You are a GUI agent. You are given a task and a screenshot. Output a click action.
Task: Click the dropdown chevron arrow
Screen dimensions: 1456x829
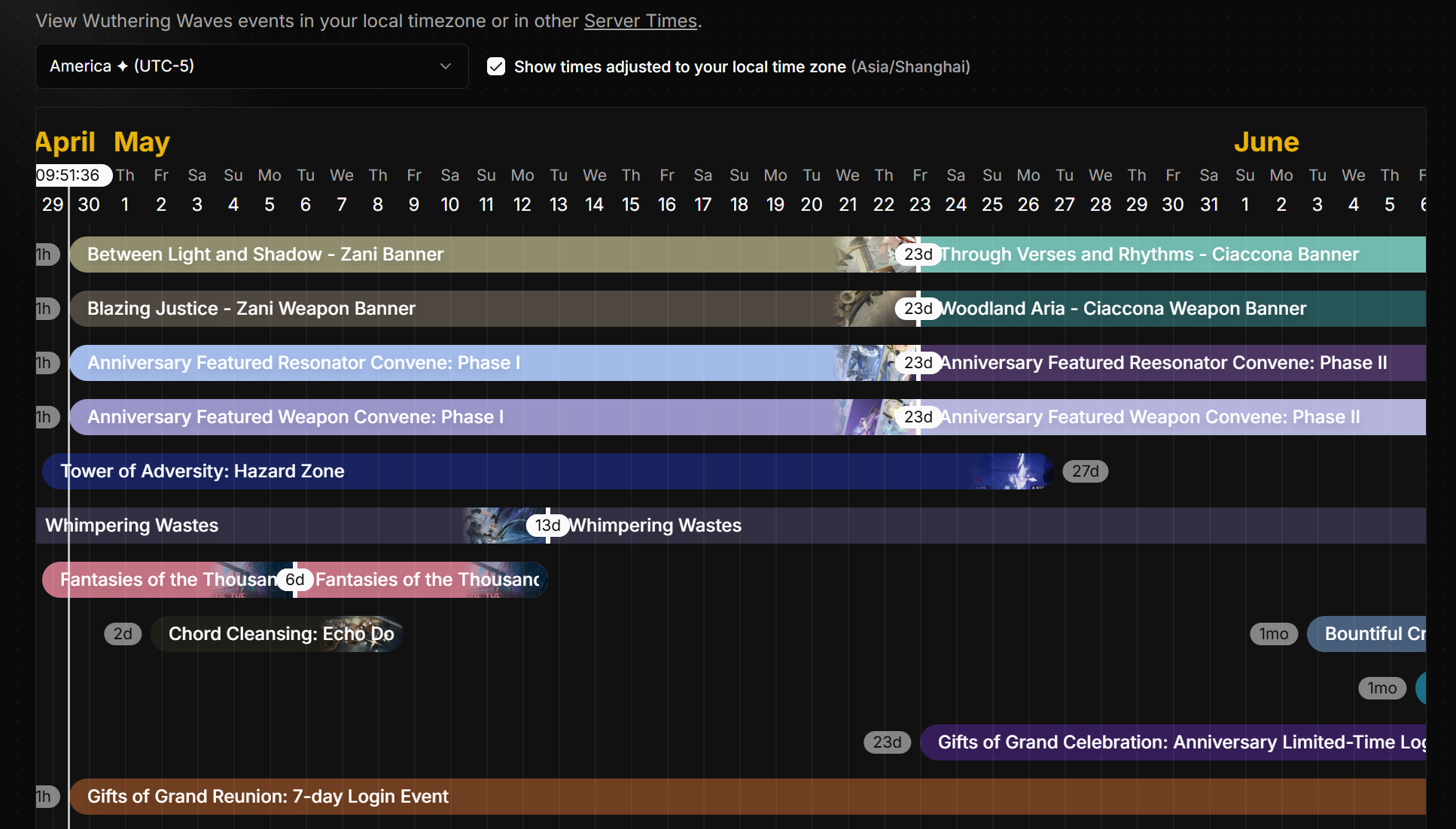pos(446,66)
